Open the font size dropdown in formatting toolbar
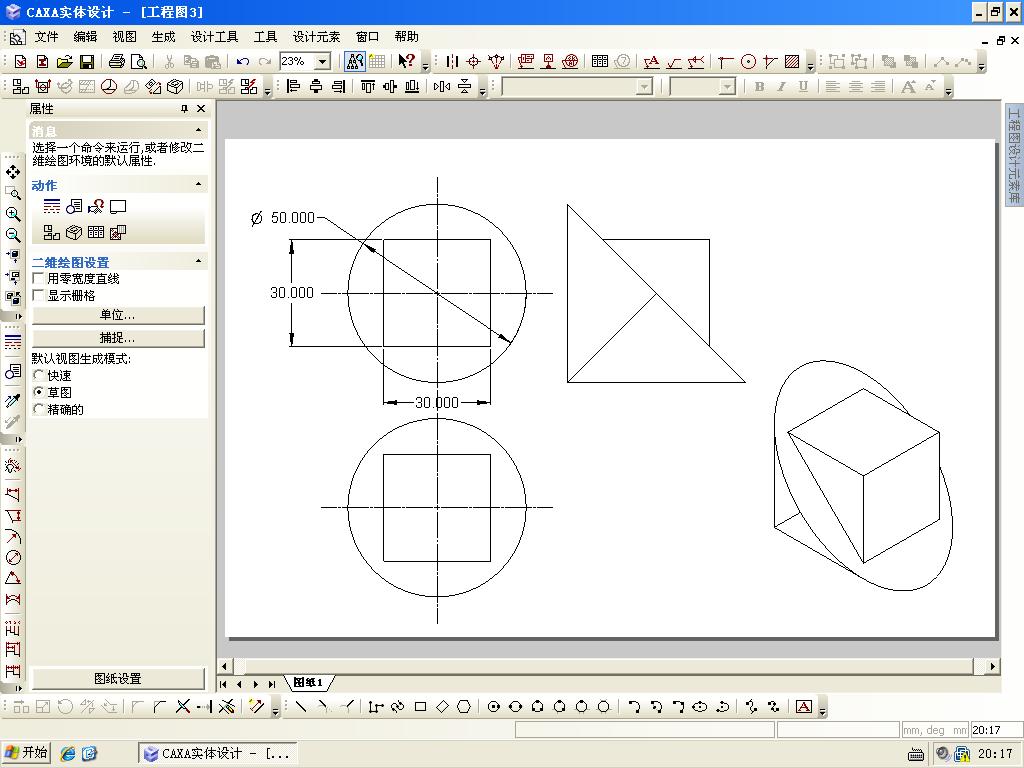 728,86
